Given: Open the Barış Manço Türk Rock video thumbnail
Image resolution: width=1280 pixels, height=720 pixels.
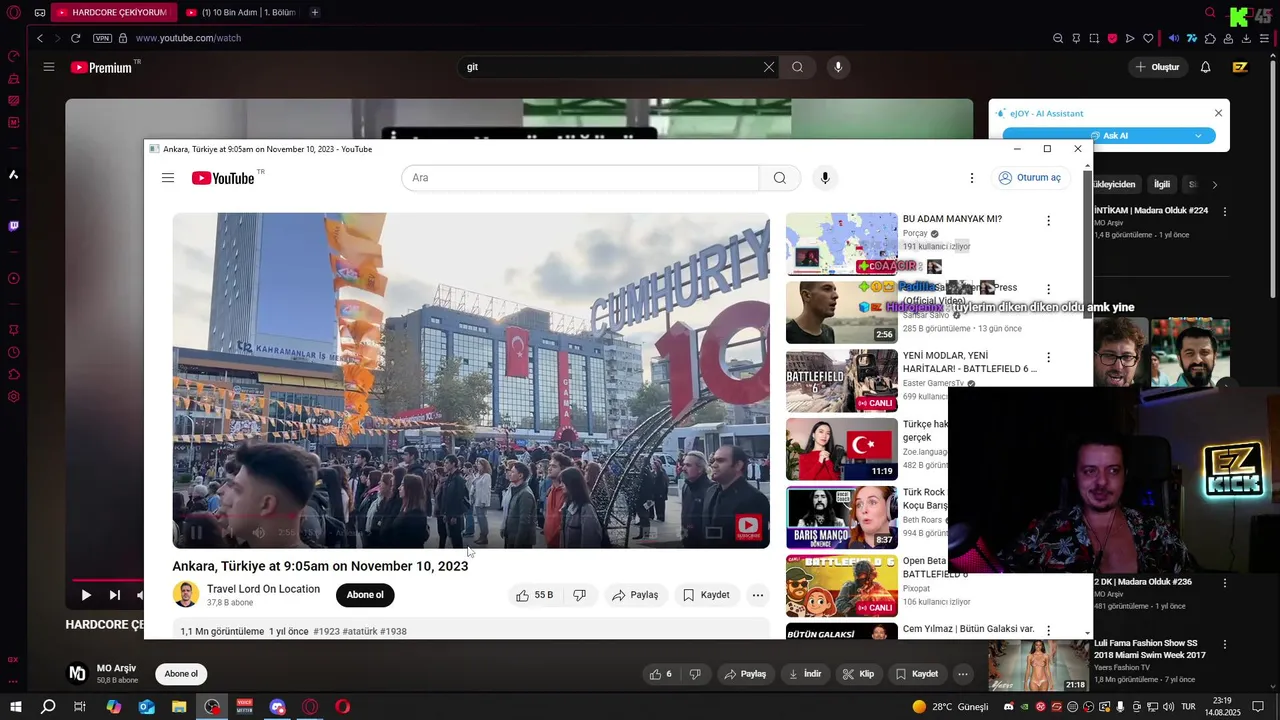Looking at the screenshot, I should (841, 517).
